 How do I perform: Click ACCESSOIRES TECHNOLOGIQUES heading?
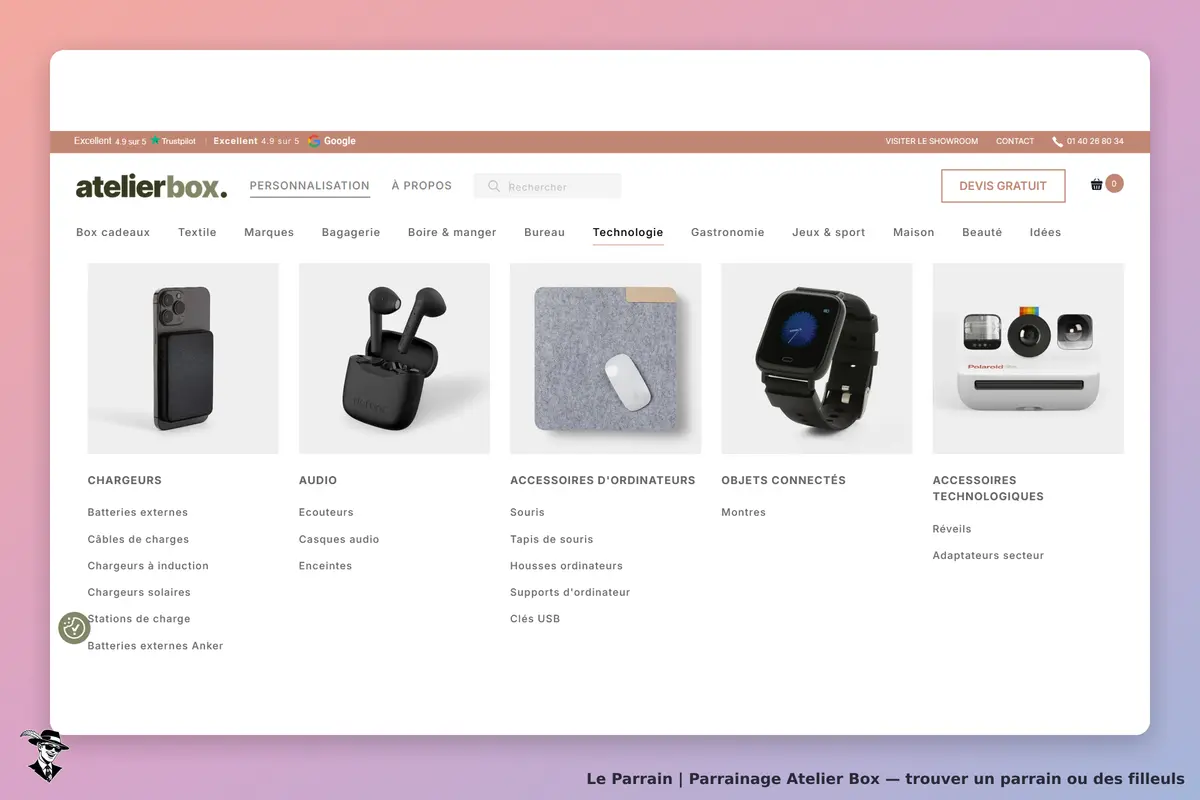tap(988, 488)
